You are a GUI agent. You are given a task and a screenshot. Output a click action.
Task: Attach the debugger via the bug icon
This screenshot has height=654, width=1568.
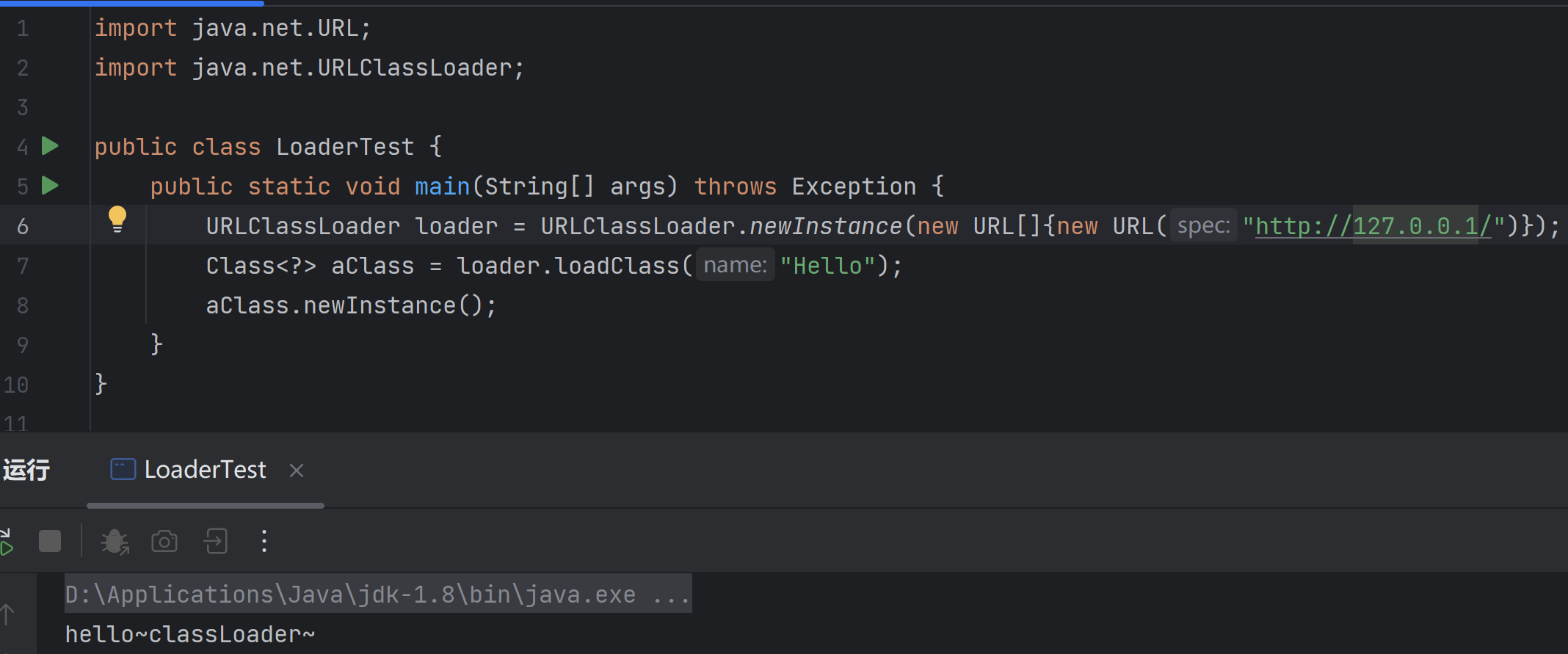(x=115, y=542)
